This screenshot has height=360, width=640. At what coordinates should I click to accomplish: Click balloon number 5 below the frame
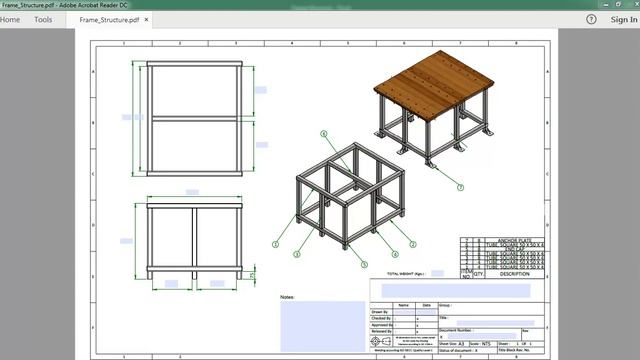pyautogui.click(x=364, y=264)
